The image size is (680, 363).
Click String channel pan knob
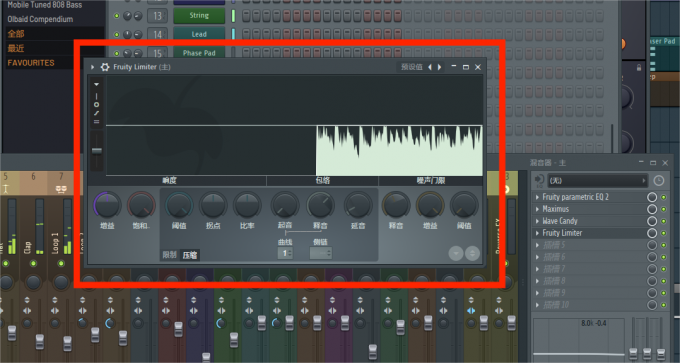[x=128, y=16]
